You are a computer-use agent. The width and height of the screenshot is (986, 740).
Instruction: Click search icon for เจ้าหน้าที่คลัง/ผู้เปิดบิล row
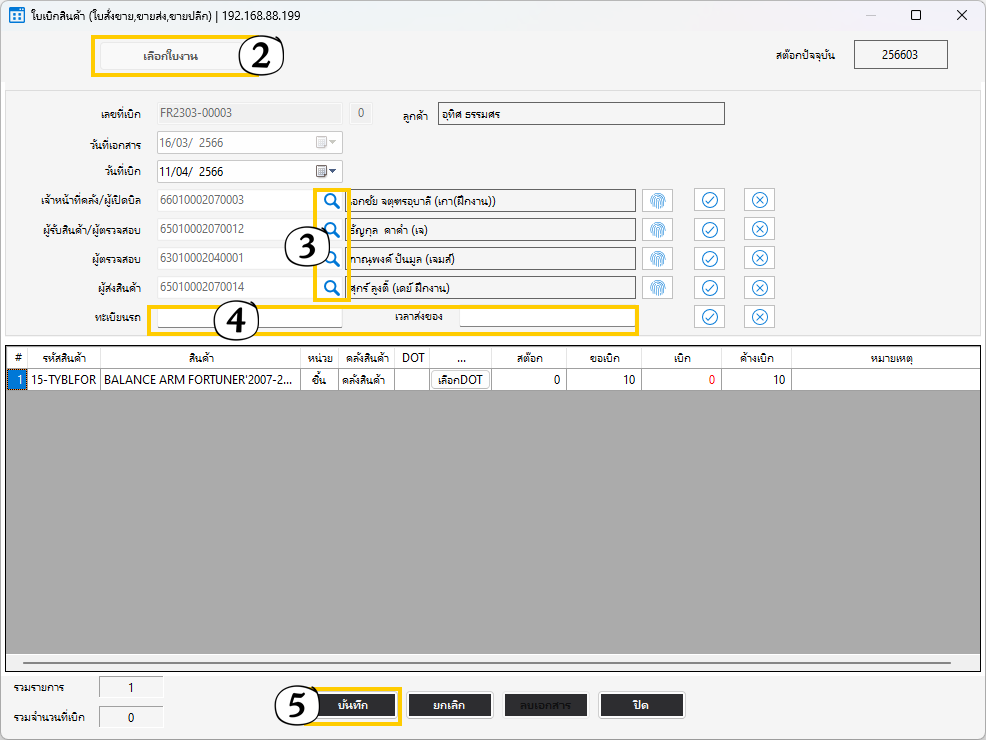(x=331, y=200)
